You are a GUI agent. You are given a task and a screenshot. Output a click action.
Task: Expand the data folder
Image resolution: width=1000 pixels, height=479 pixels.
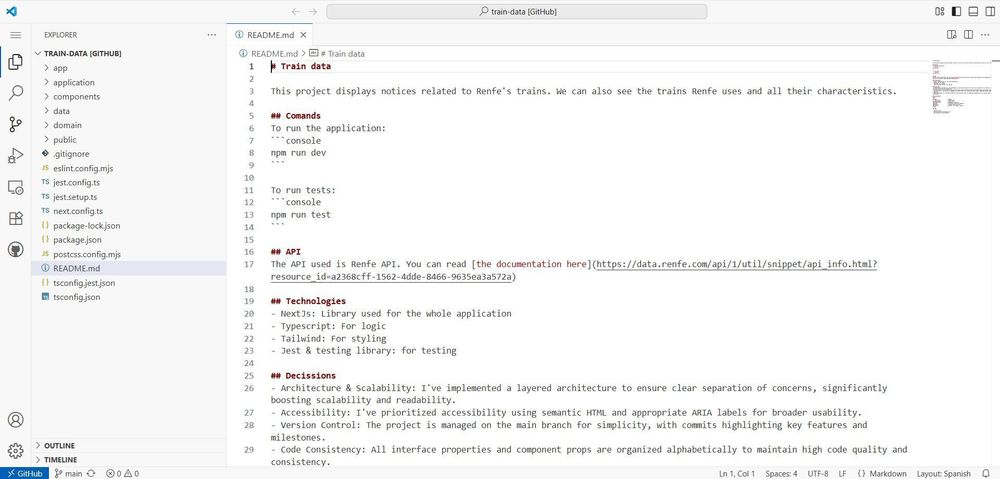128,111
